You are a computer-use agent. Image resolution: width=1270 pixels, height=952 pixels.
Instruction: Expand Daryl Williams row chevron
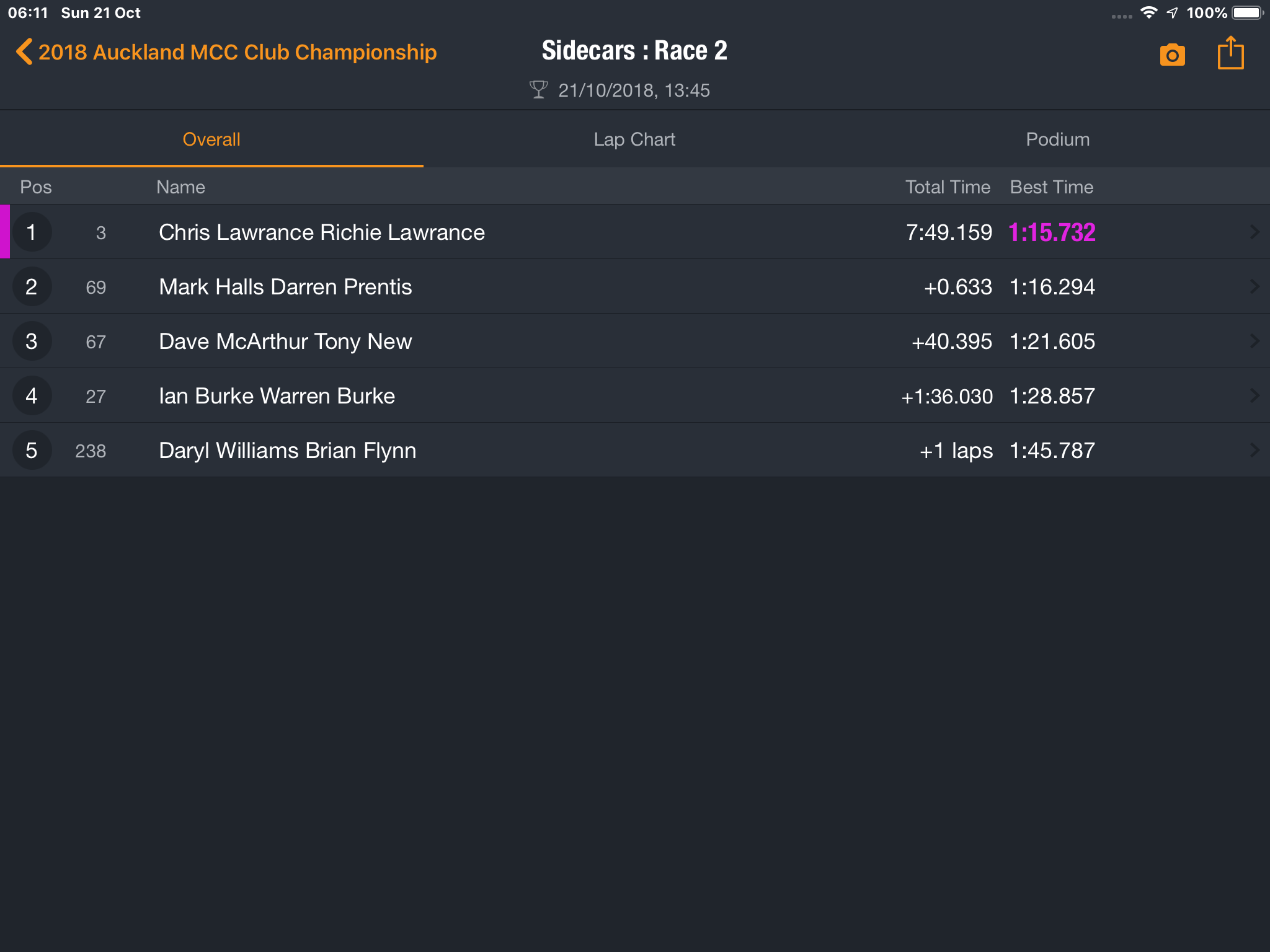click(x=1254, y=450)
